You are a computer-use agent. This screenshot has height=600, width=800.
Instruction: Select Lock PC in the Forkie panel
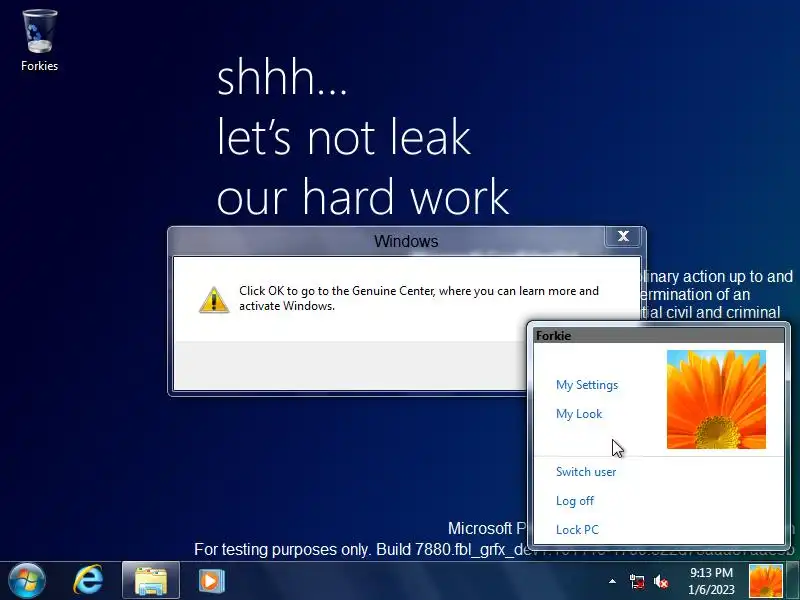pyautogui.click(x=577, y=530)
